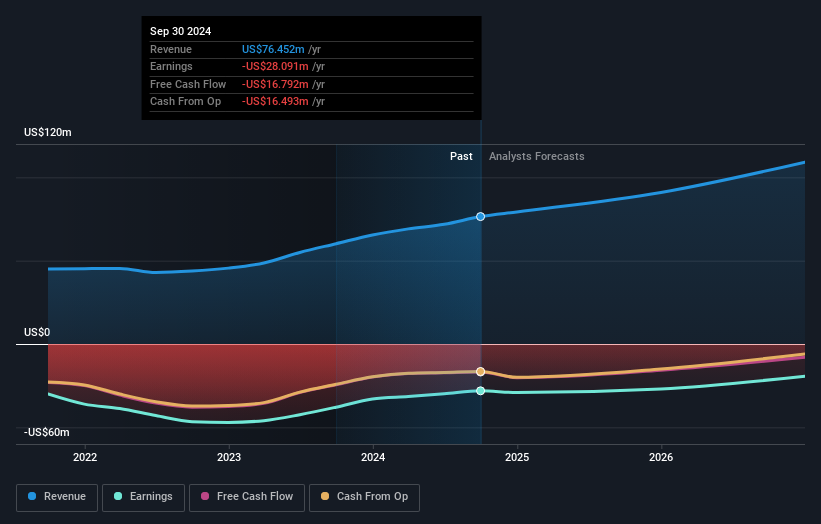Viewport: 821px width, 524px height.
Task: Click the -US$16.792m free cash flow value
Action: point(275,84)
